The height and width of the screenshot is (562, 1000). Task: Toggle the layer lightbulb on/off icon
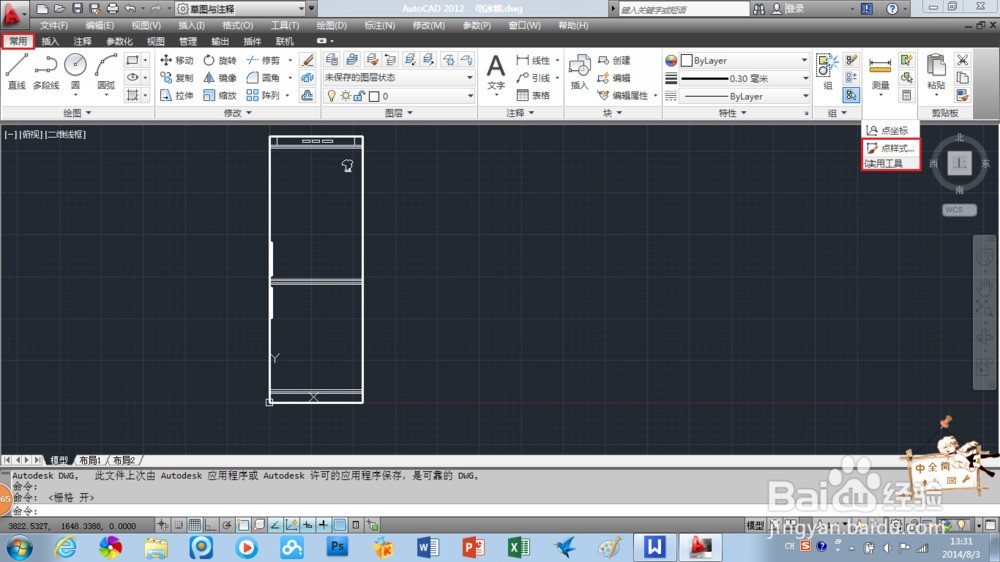(332, 97)
